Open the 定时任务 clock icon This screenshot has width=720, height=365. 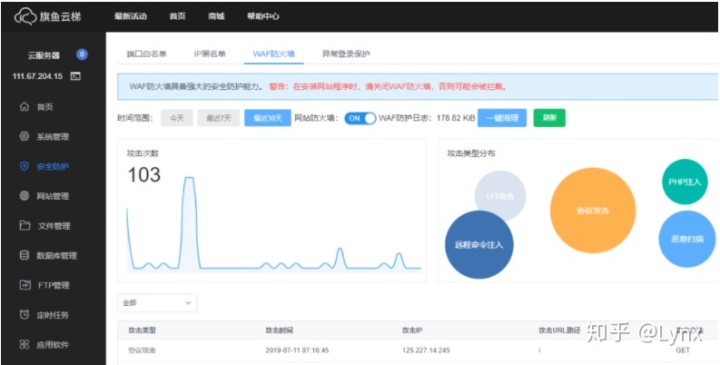[x=24, y=315]
